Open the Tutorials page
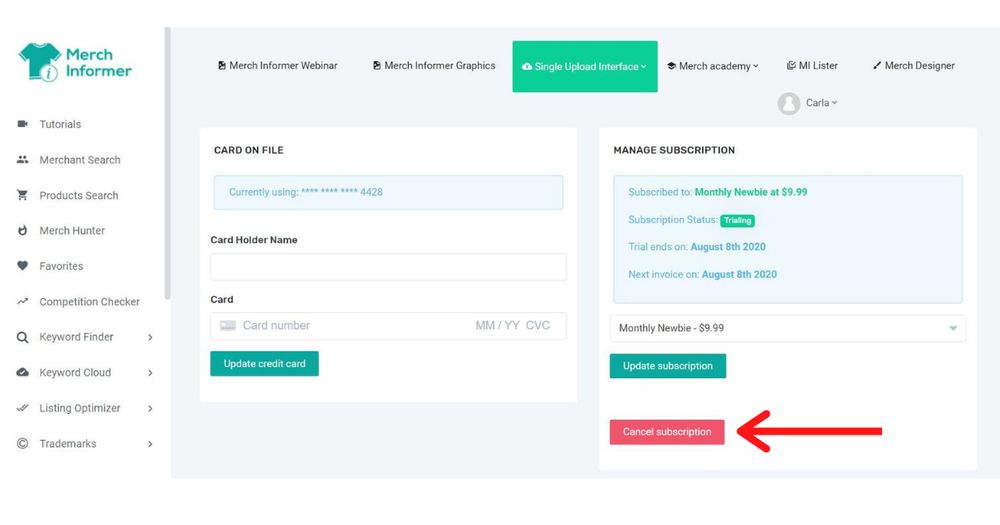Image resolution: width=1000 pixels, height=525 pixels. (60, 124)
